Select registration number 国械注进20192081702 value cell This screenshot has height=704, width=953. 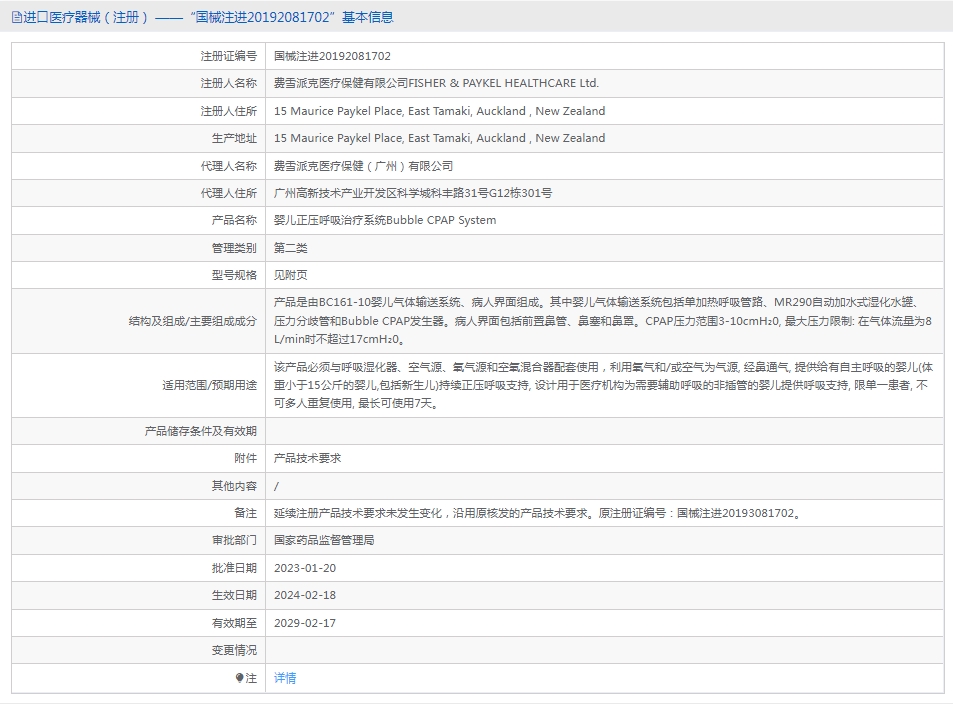click(x=332, y=56)
